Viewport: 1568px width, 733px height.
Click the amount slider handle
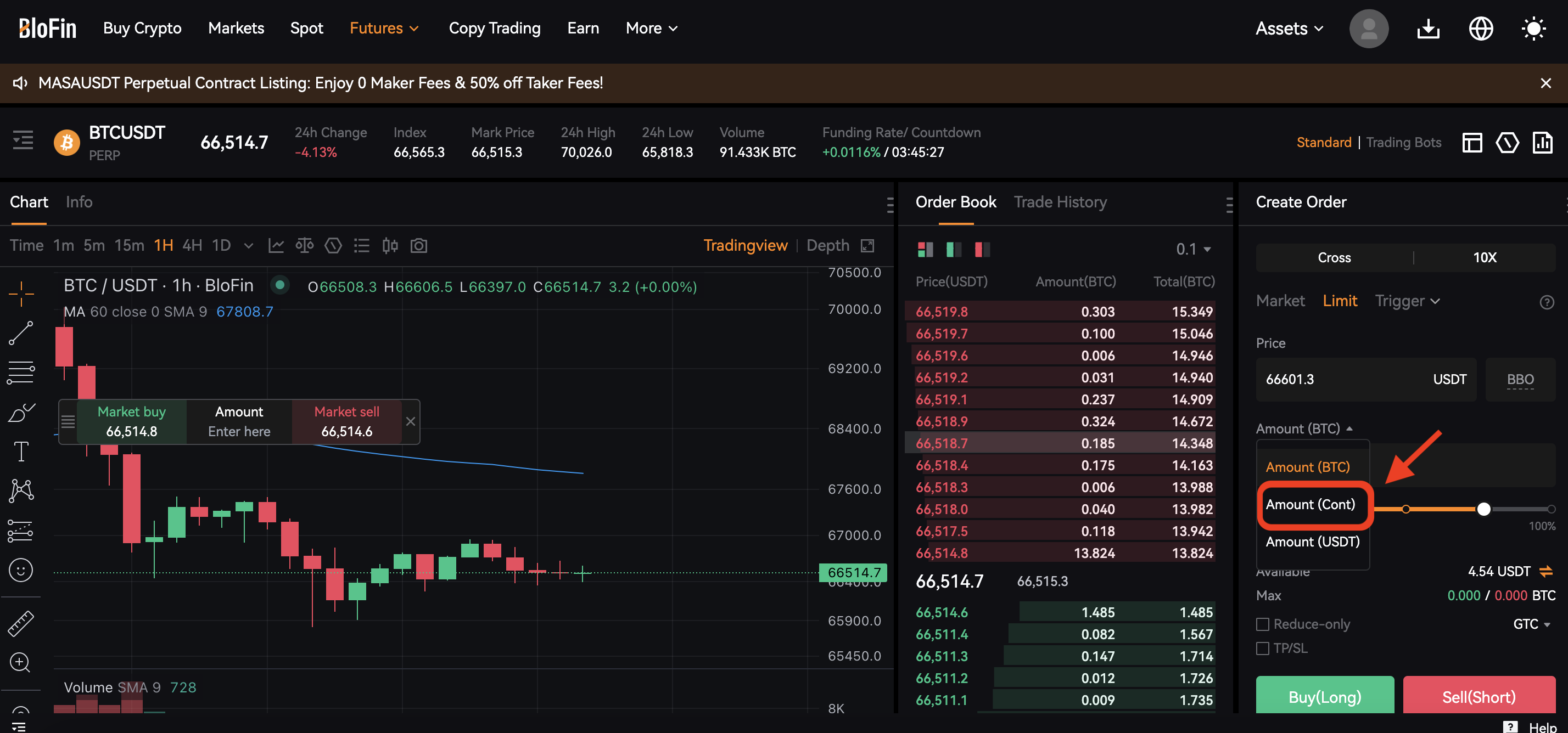1483,509
